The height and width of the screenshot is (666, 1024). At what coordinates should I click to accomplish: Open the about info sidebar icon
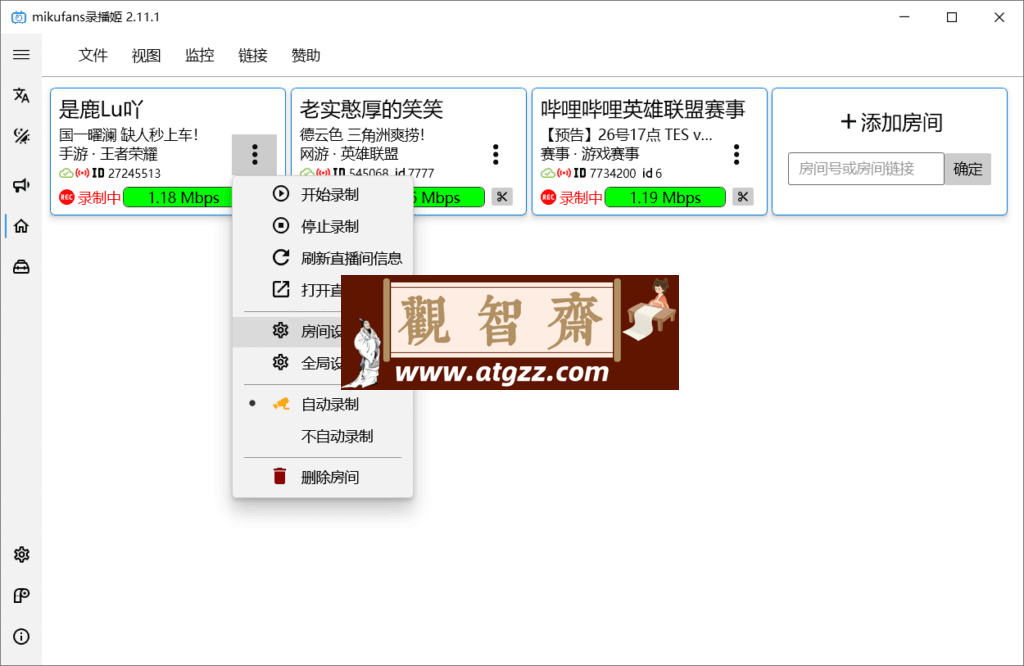(21, 637)
